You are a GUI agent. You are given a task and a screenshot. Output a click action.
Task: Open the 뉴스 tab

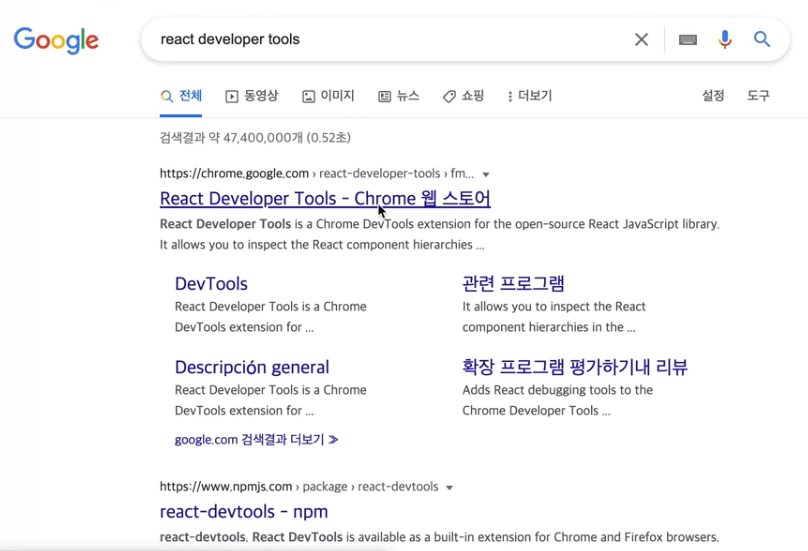(399, 96)
